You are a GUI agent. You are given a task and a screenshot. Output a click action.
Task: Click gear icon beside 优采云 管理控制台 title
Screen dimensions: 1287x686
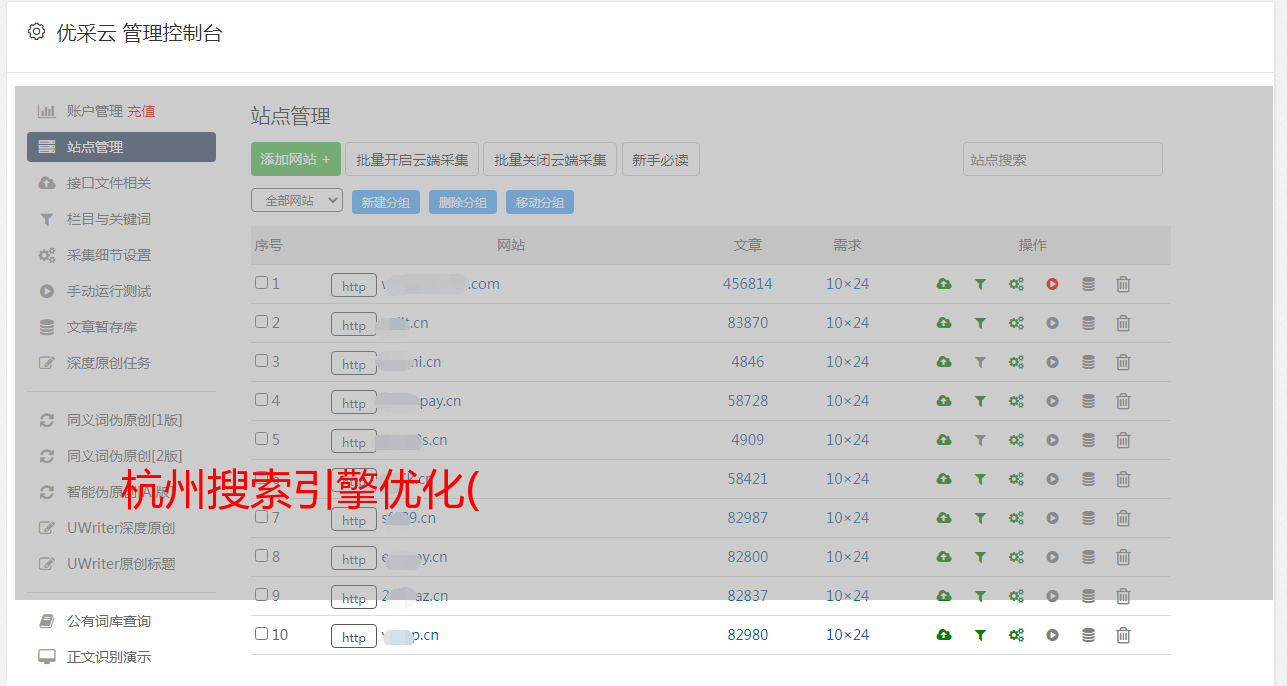37,32
